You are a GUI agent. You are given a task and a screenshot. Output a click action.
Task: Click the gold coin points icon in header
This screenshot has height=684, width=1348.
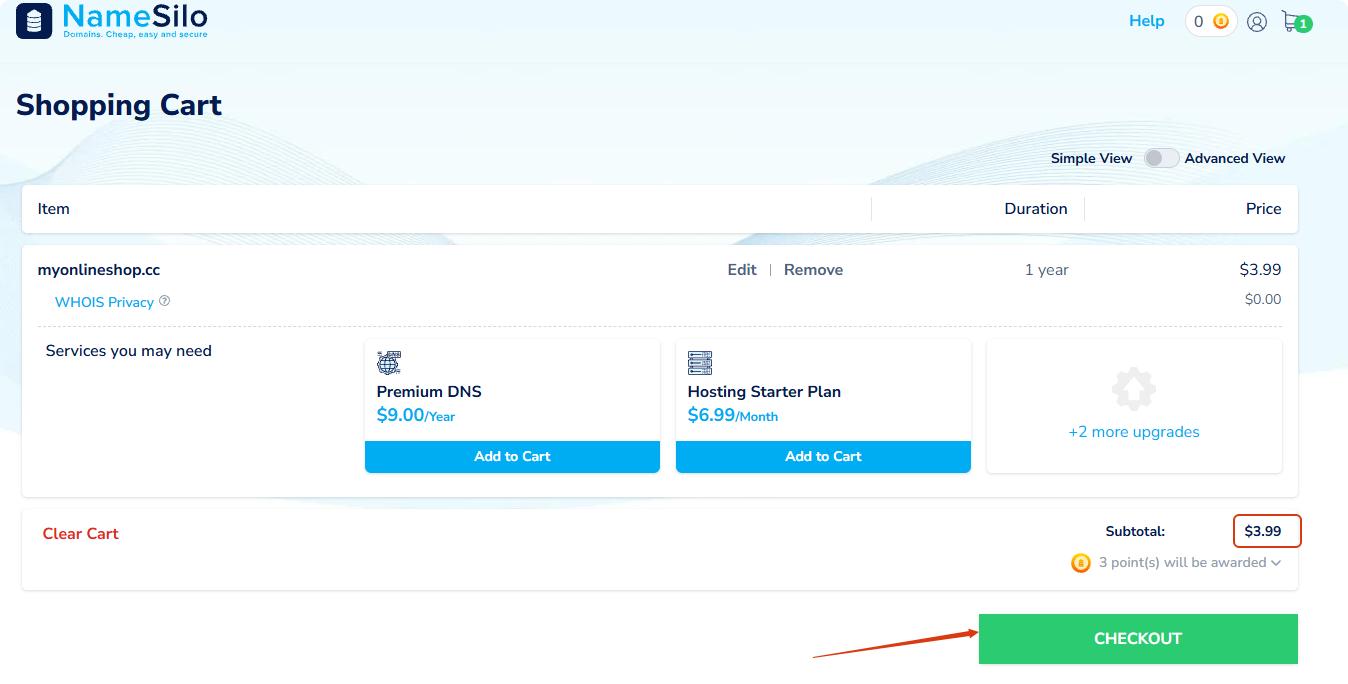coord(1220,22)
